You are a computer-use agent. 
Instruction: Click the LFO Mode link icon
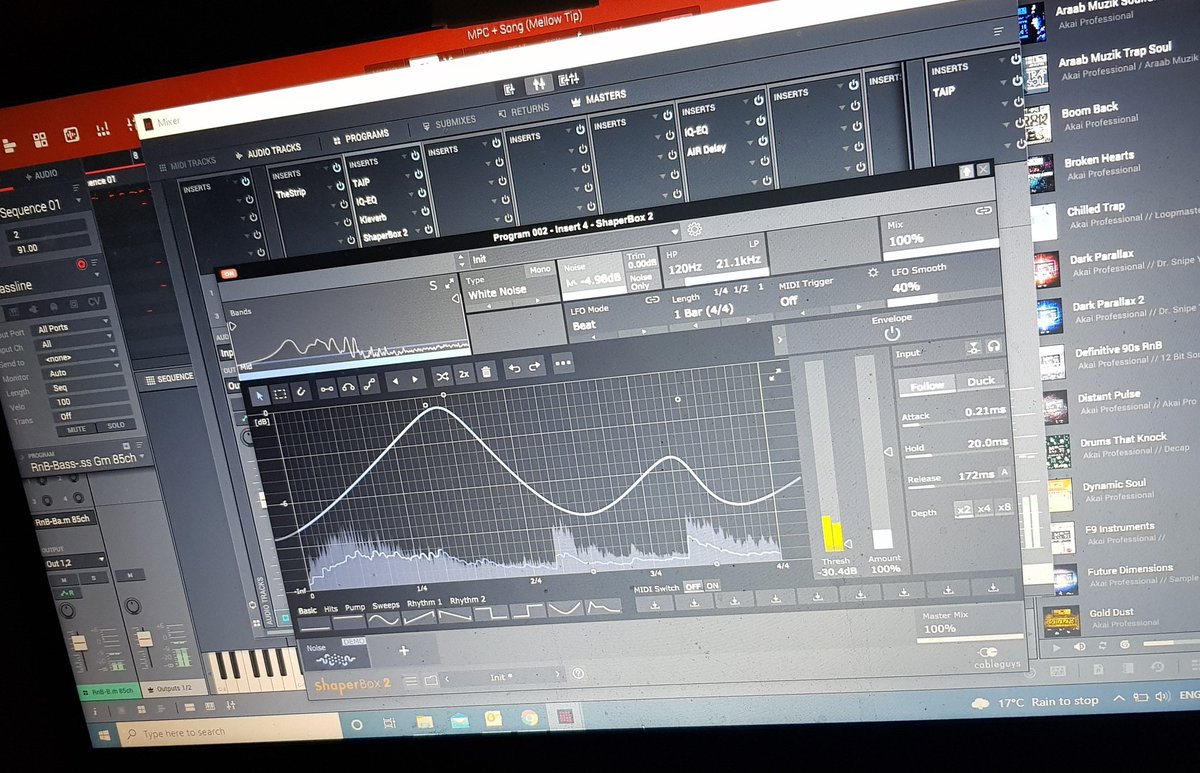[x=653, y=299]
